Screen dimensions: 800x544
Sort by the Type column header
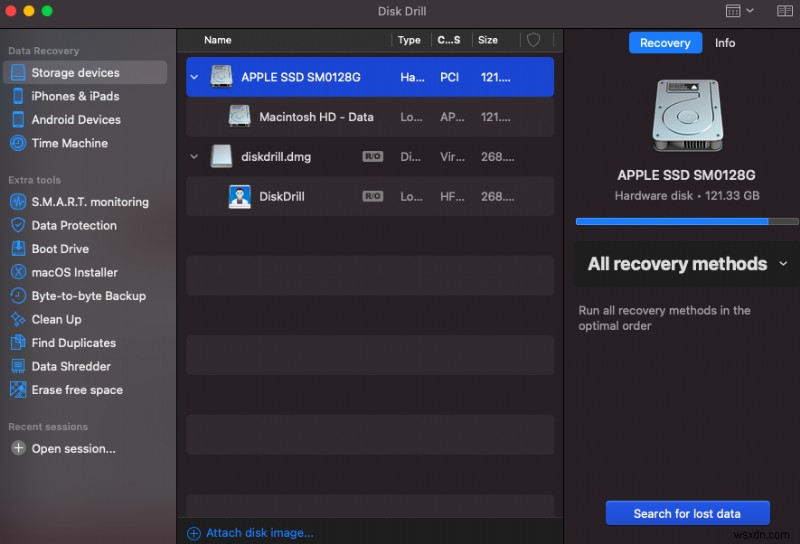coord(409,40)
